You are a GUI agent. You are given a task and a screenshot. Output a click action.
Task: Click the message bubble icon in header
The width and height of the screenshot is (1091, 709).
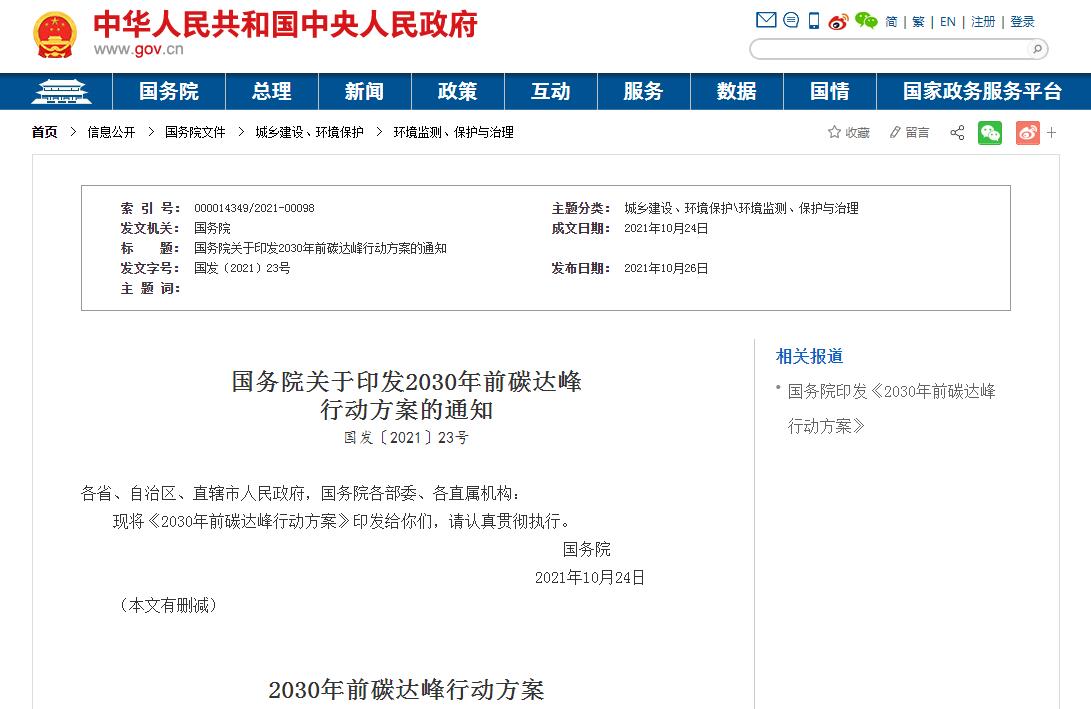coord(791,19)
